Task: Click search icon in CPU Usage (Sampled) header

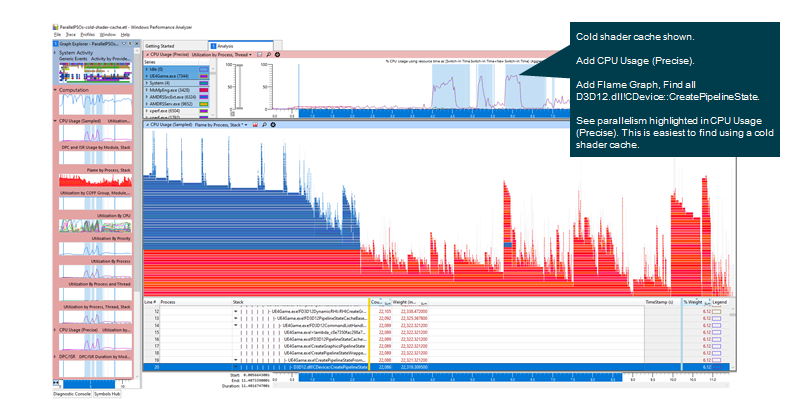Action: tap(264, 125)
